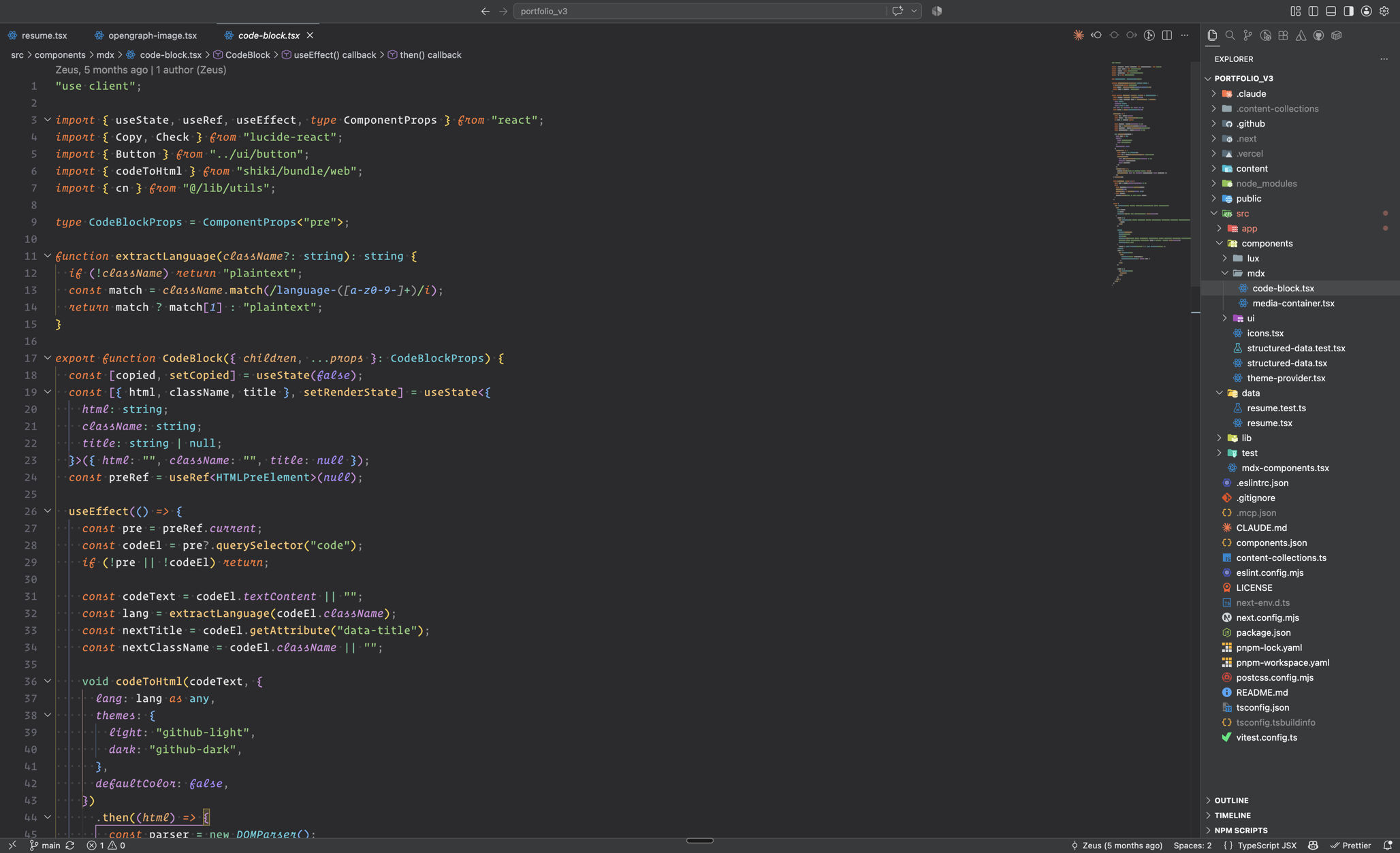Collapse the mdx folder

pyautogui.click(x=1224, y=274)
